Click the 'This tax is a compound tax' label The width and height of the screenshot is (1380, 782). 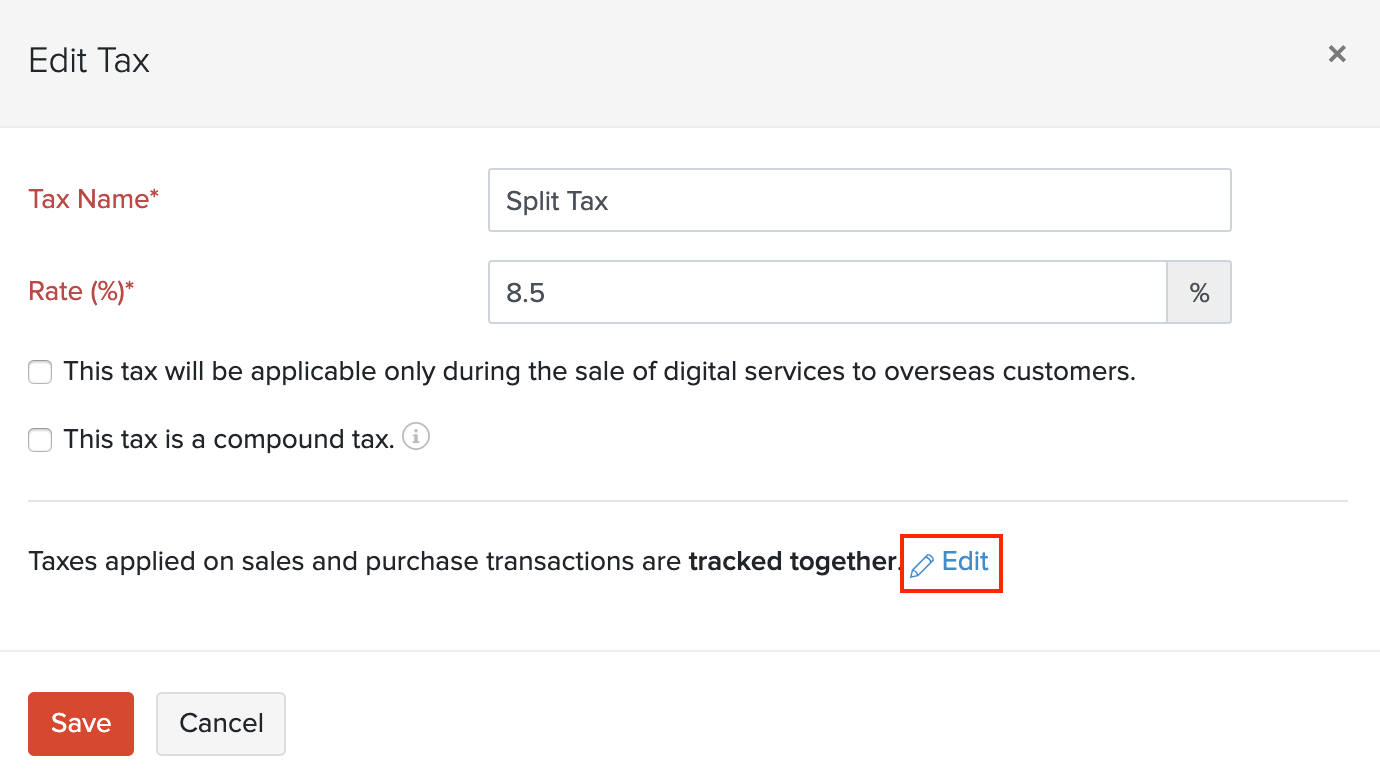[x=229, y=440]
